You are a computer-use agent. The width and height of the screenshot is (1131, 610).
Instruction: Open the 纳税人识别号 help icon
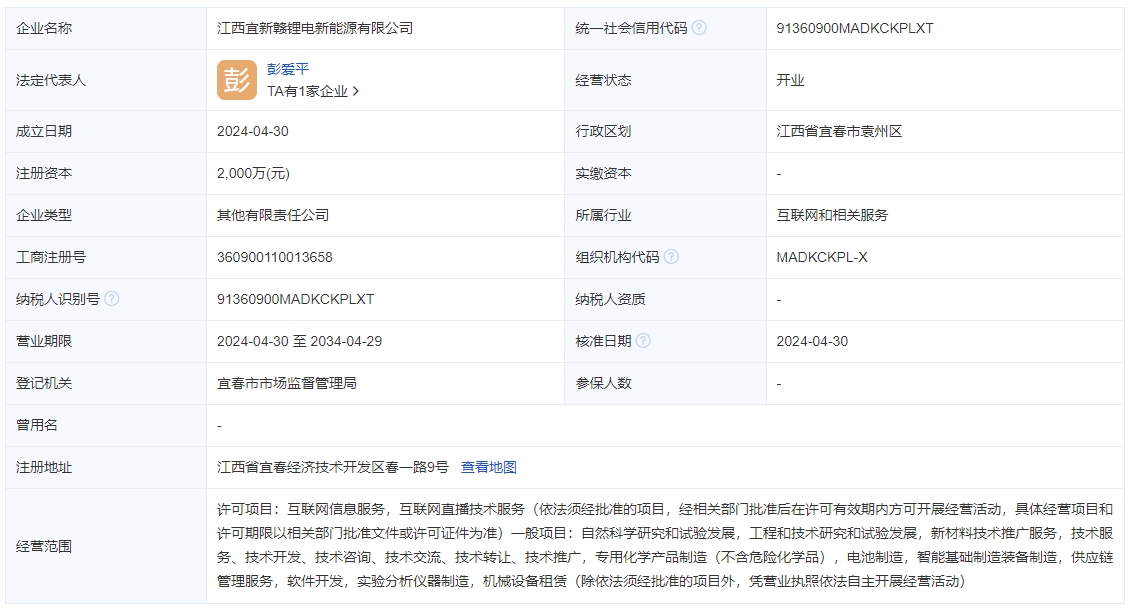(x=112, y=298)
